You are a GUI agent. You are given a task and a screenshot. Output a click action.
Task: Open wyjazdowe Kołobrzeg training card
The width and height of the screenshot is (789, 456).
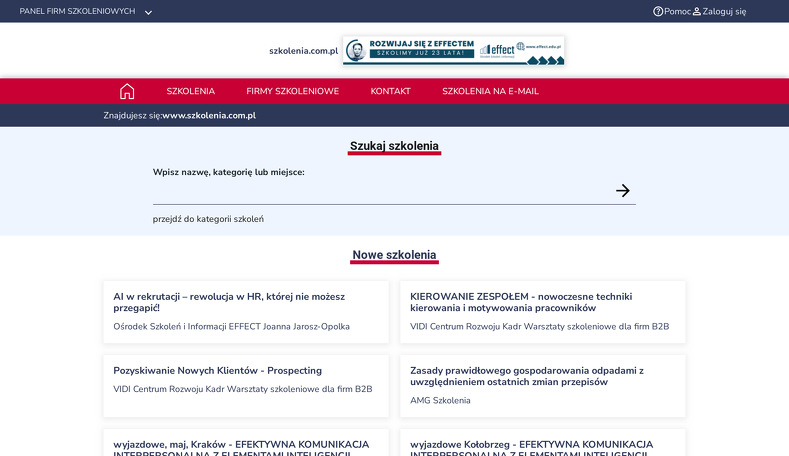[x=542, y=443]
